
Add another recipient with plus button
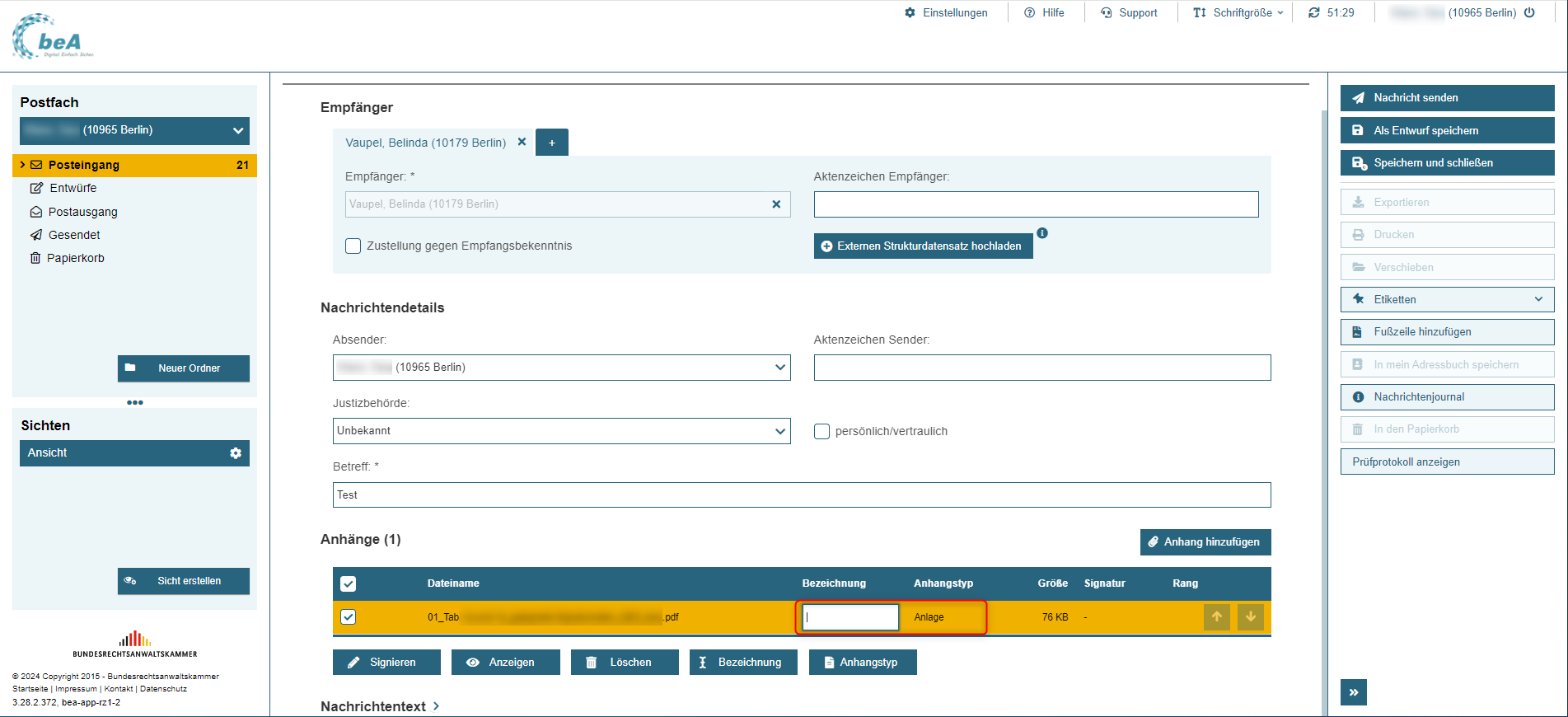552,143
